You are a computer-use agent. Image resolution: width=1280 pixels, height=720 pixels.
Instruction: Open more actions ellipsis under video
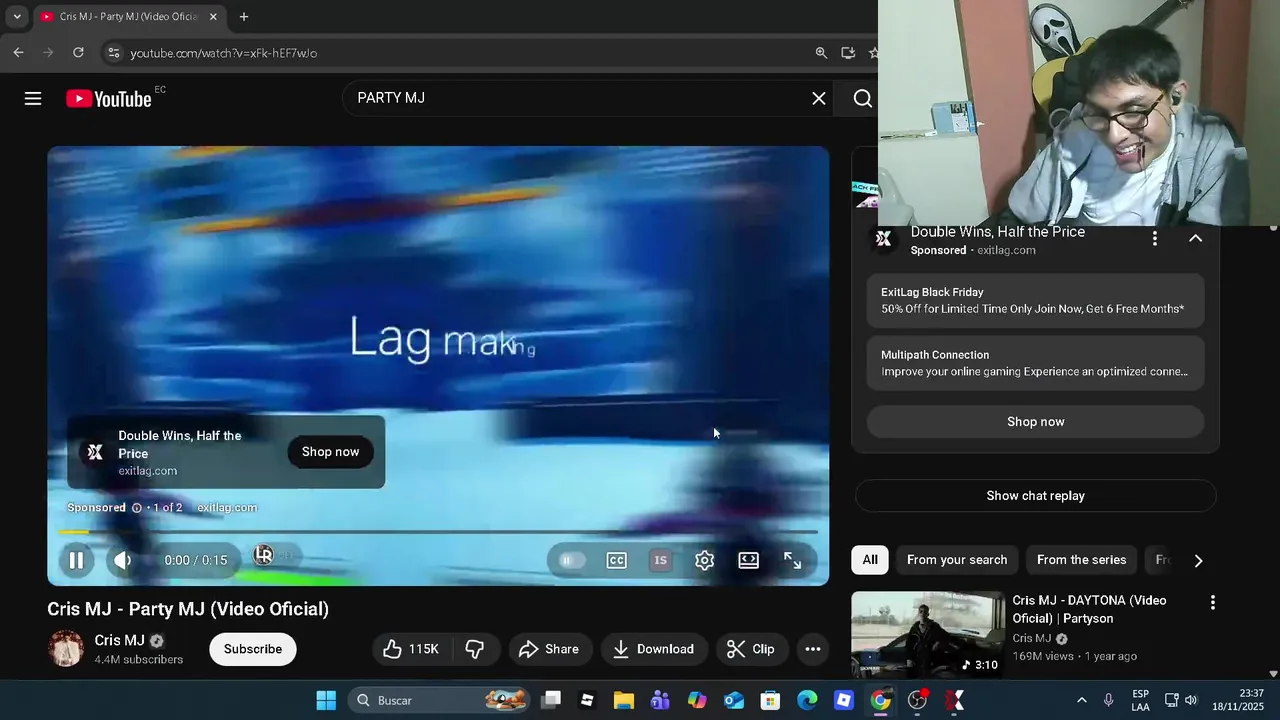click(x=813, y=649)
